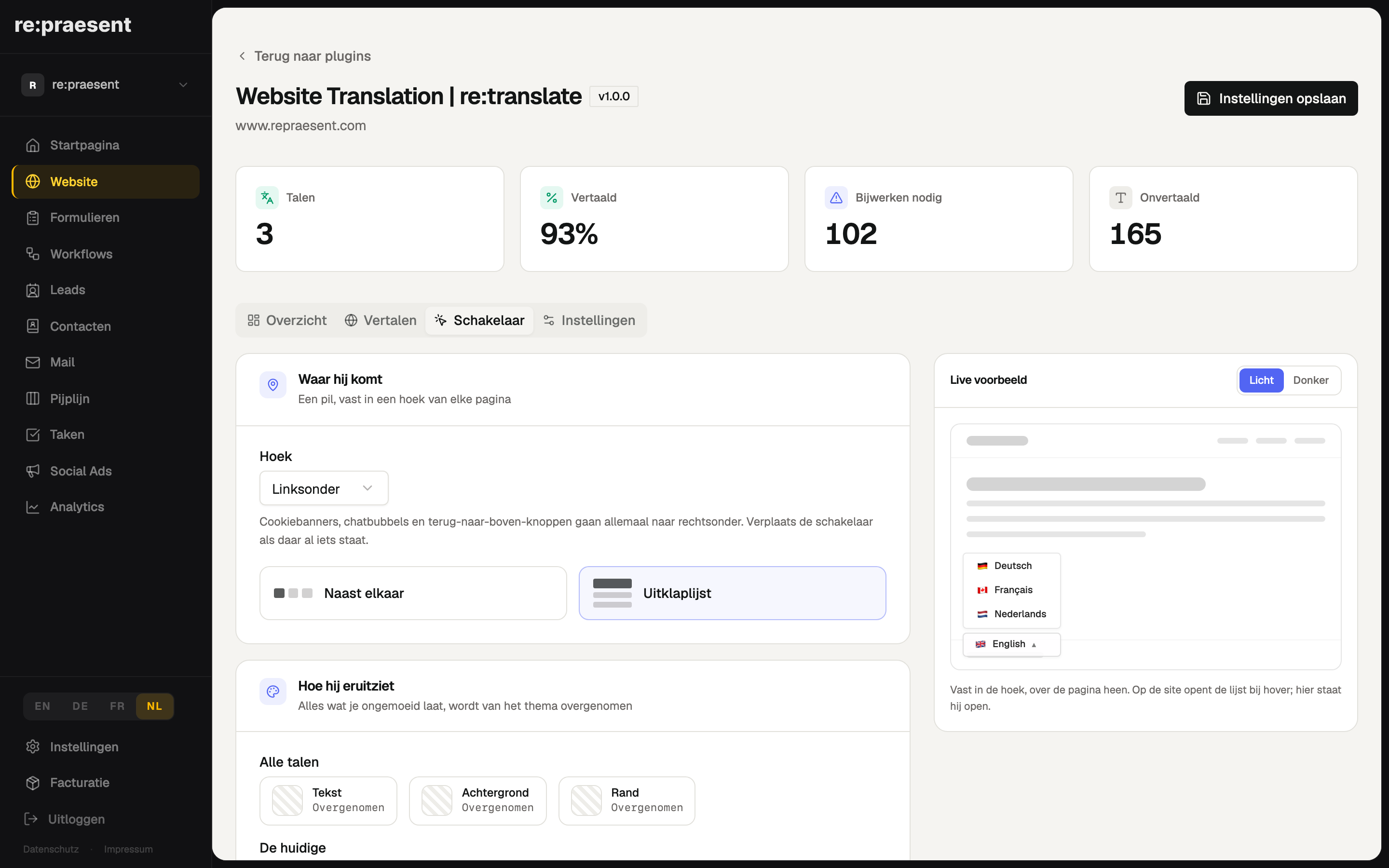Click the Workflows icon in sidebar
The image size is (1389, 868).
coord(33,254)
